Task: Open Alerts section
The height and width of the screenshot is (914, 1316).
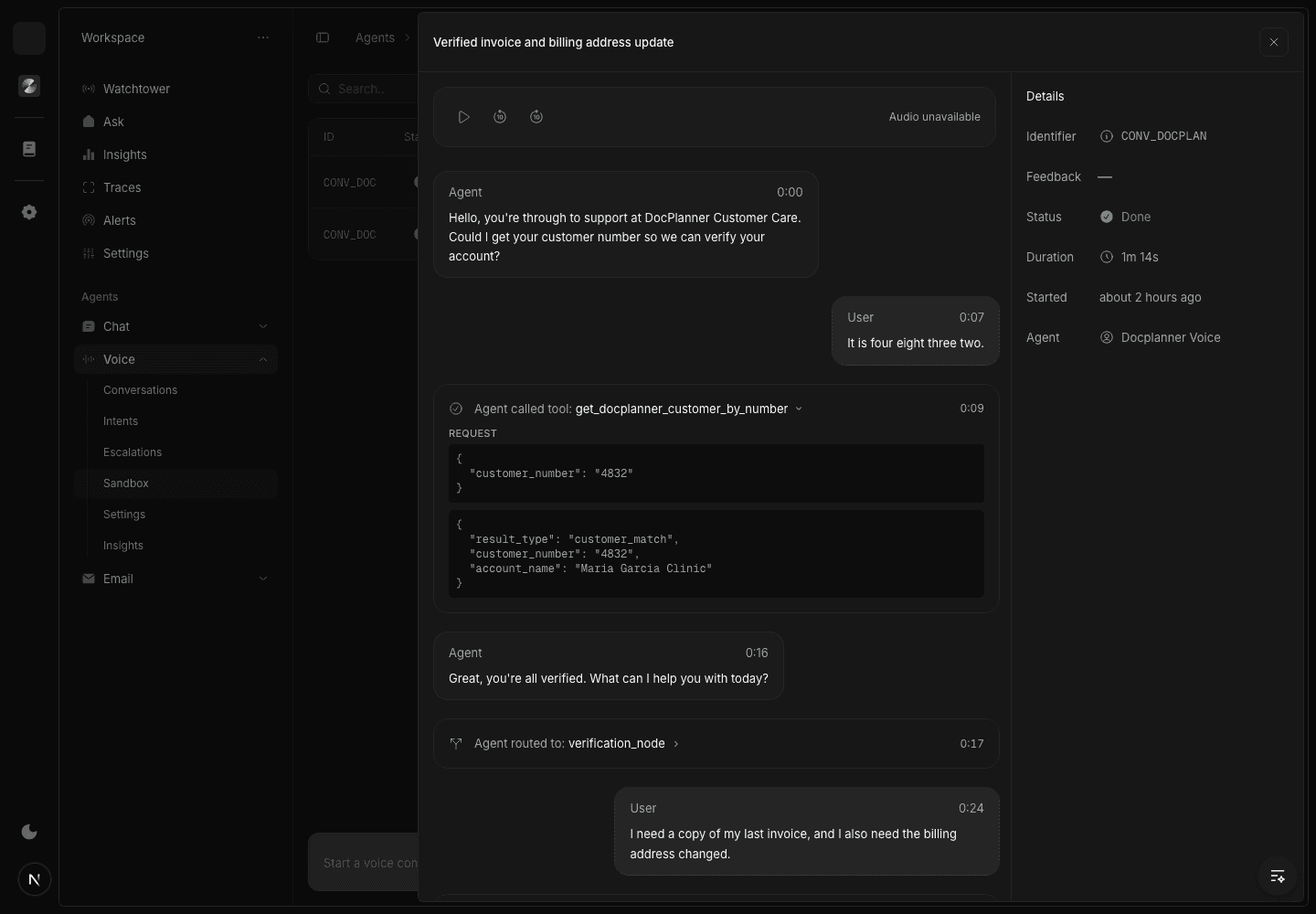Action: pos(175,220)
